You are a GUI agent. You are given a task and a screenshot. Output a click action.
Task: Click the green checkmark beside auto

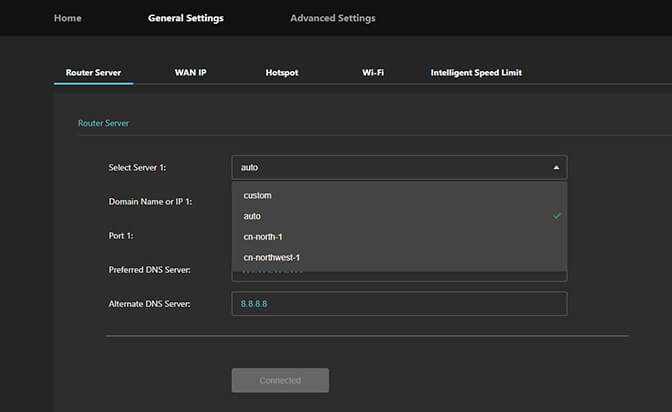point(556,216)
